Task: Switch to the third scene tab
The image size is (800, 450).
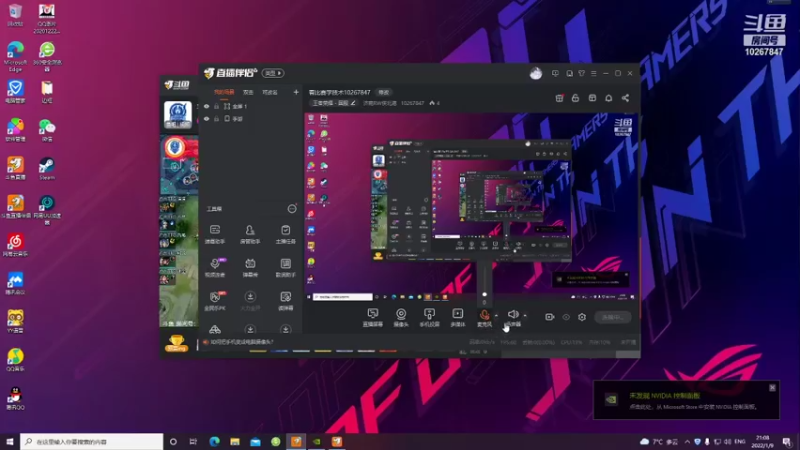Action: pos(269,92)
